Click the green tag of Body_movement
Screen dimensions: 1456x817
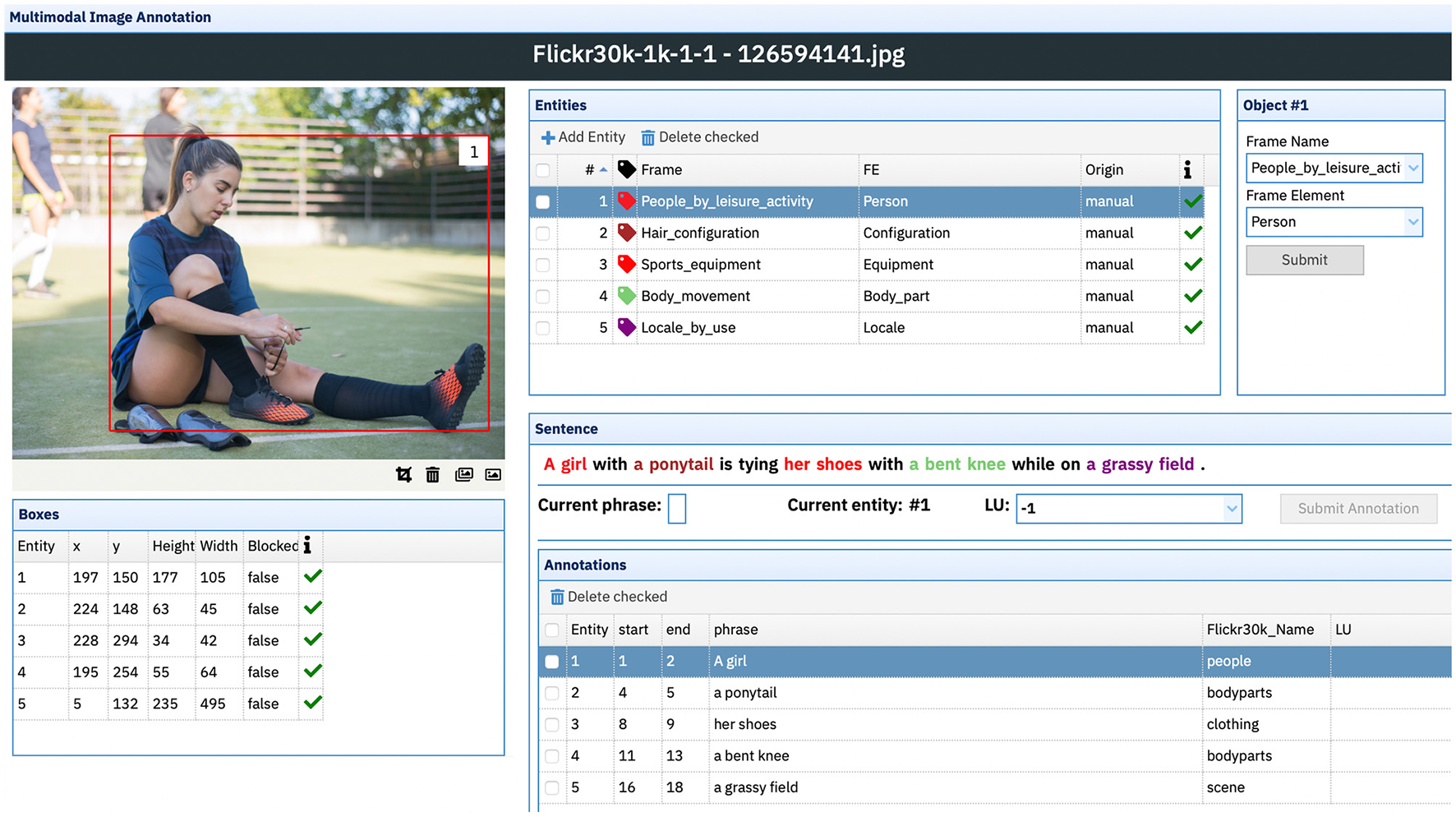[x=627, y=296]
